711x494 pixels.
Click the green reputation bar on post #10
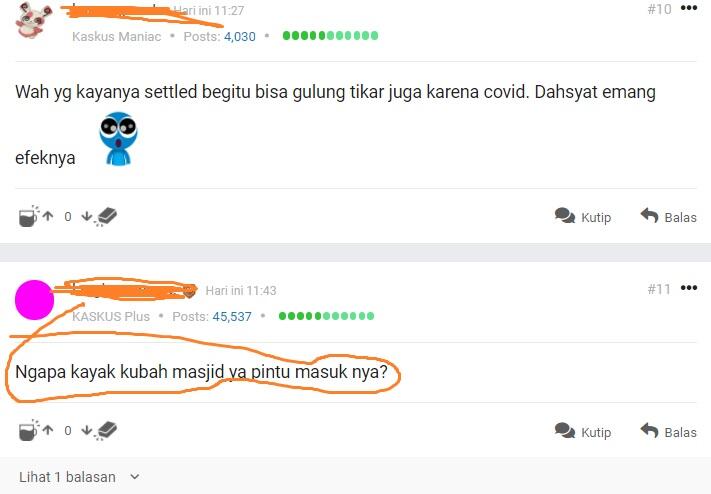click(x=330, y=35)
